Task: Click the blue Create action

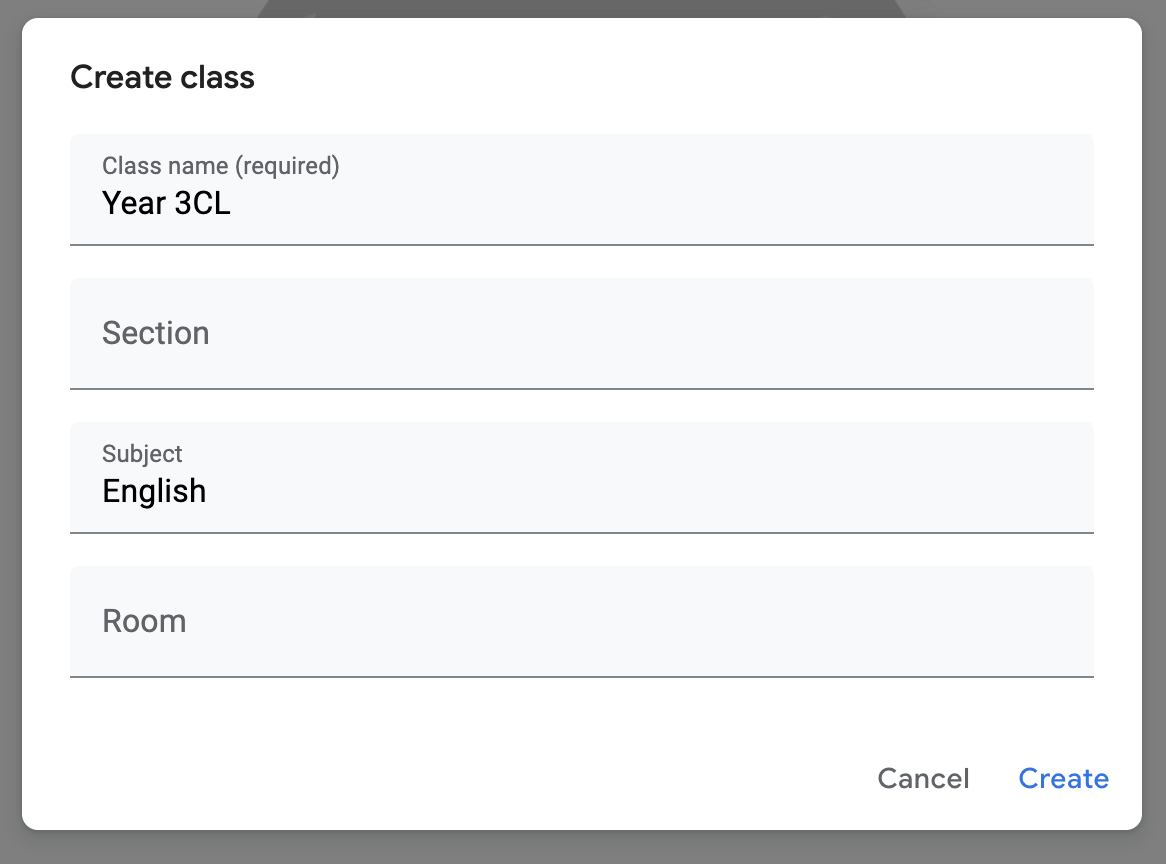Action: point(1063,778)
